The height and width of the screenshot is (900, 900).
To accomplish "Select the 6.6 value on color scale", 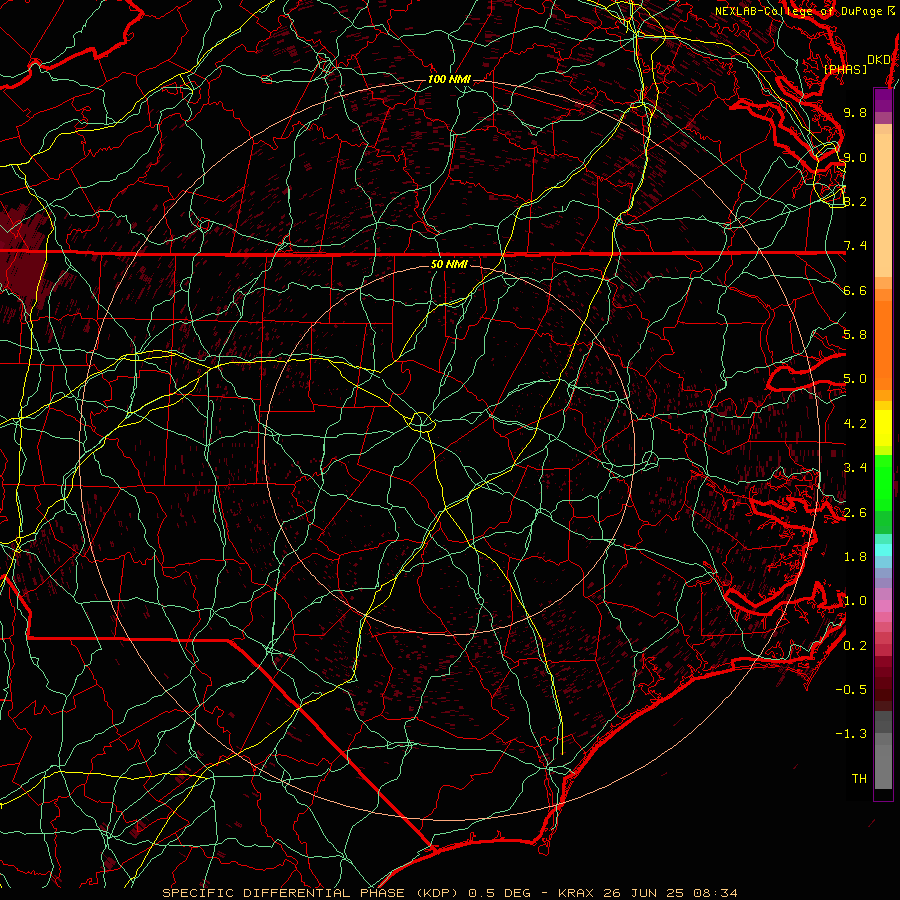I will (x=855, y=290).
